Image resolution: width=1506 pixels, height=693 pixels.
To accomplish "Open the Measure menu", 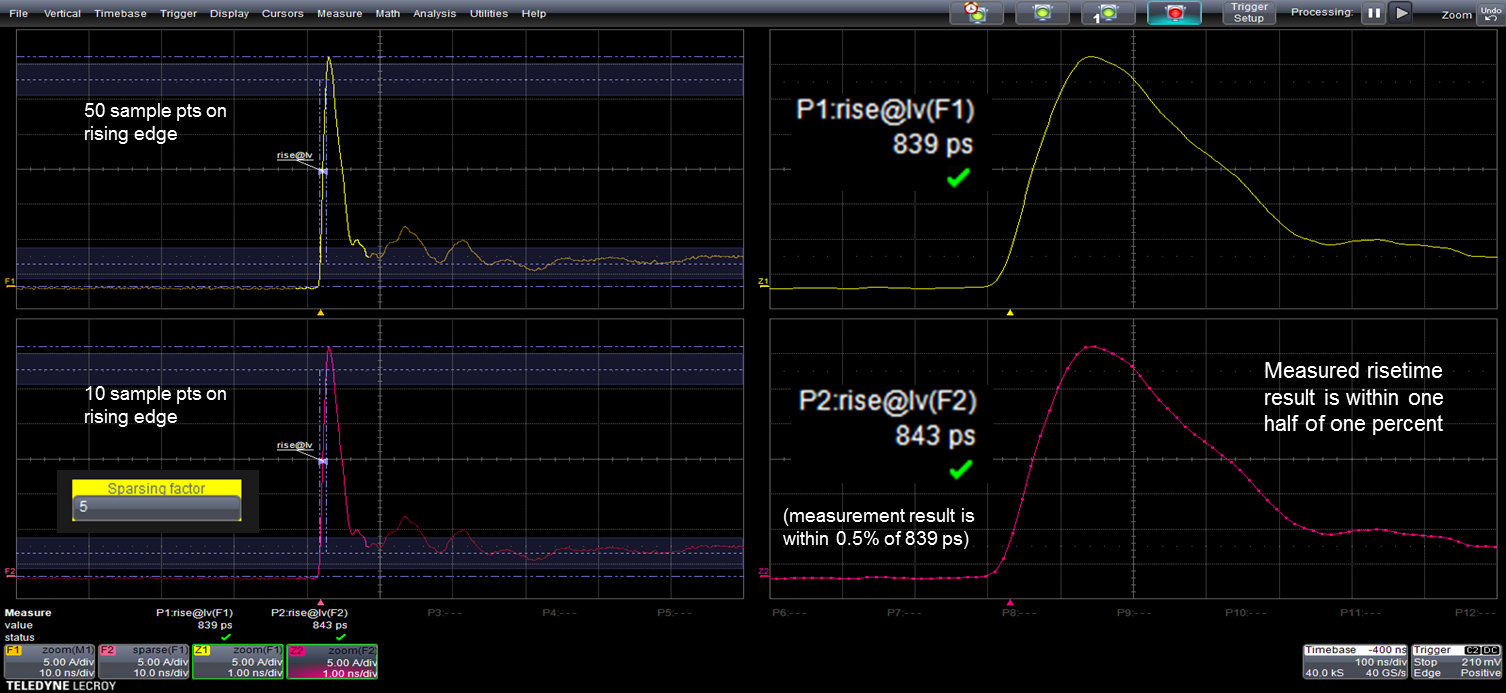I will [x=339, y=13].
